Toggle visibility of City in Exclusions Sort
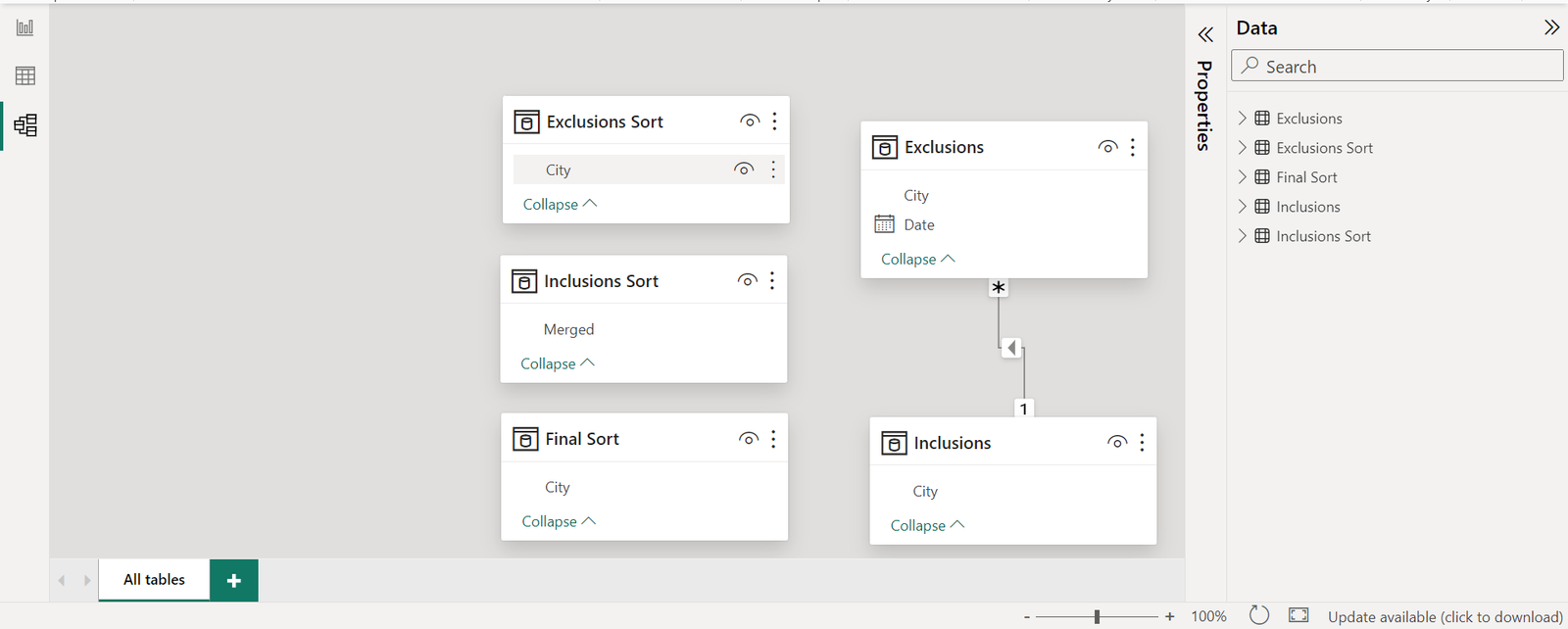This screenshot has height=629, width=1568. [744, 169]
